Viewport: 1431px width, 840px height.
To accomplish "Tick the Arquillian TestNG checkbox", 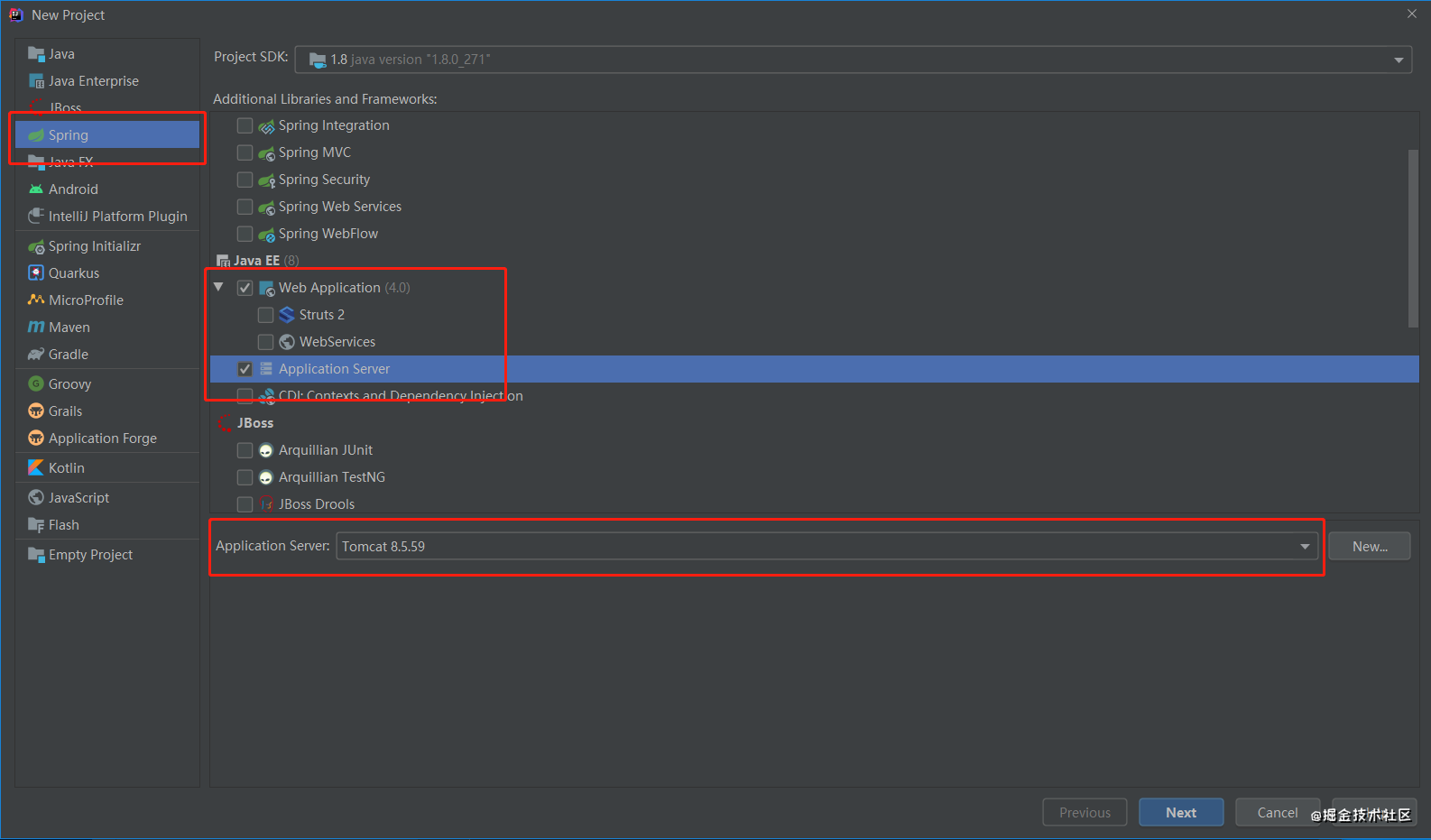I will (x=245, y=477).
